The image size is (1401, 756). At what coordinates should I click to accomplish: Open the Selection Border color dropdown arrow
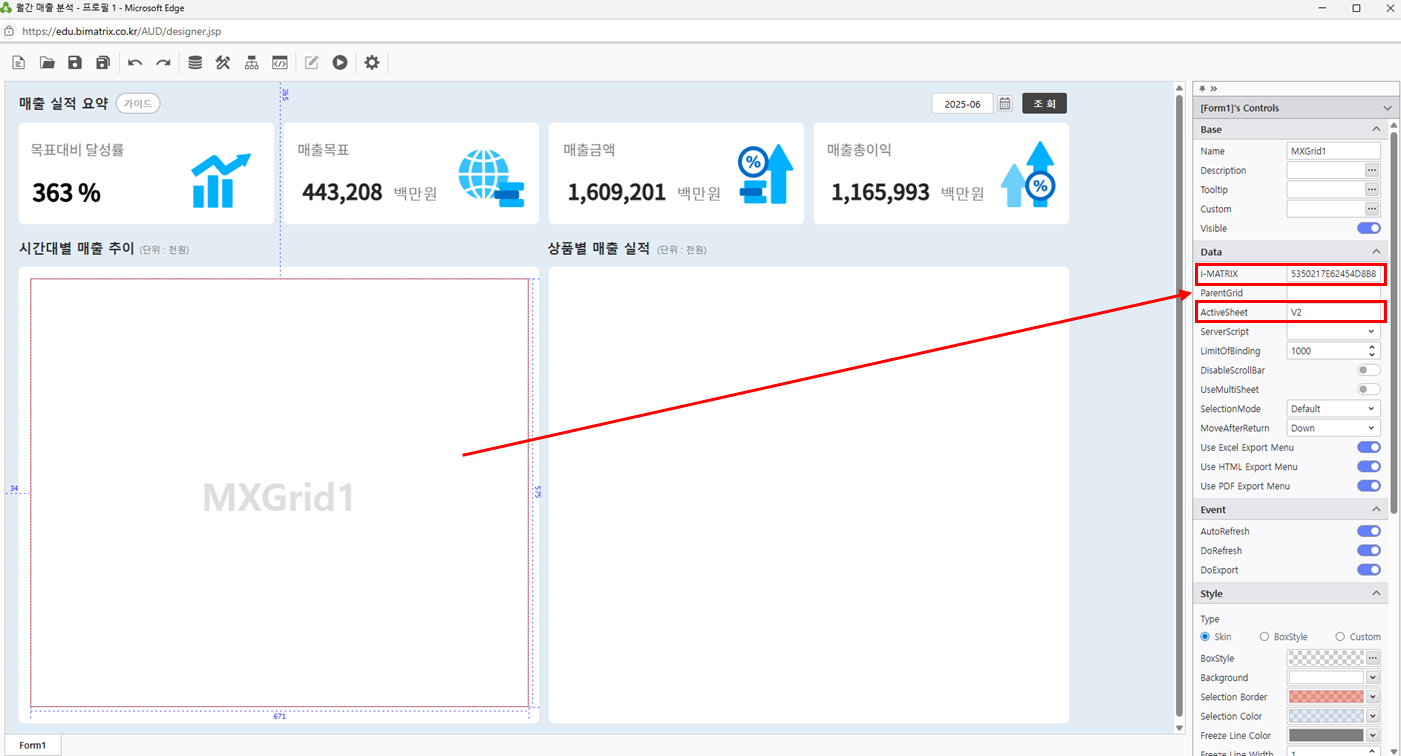(1373, 697)
